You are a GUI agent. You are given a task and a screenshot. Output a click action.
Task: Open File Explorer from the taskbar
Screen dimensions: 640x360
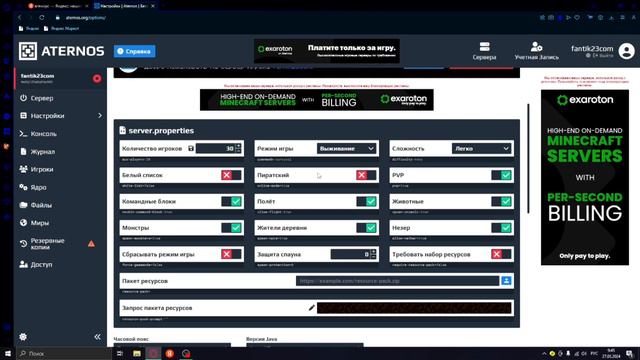(137, 353)
